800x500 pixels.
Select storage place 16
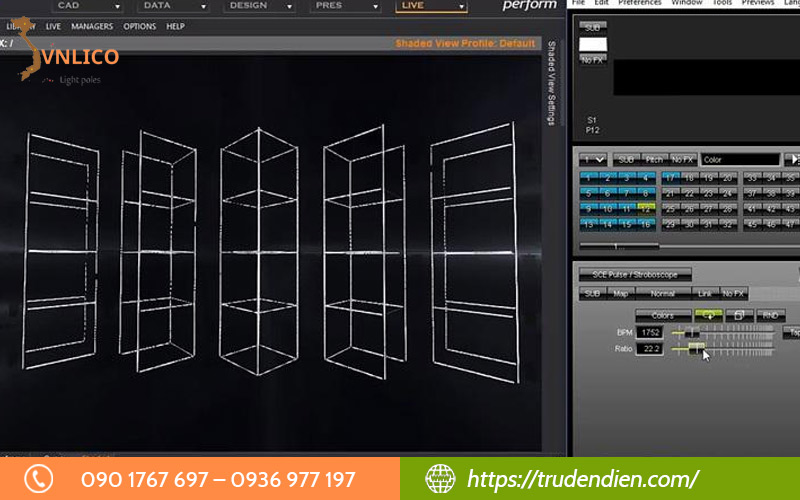pos(646,224)
